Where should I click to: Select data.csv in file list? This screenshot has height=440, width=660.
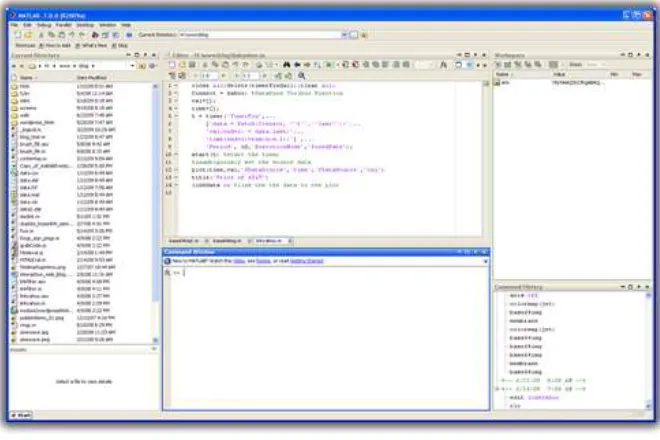pos(29,173)
